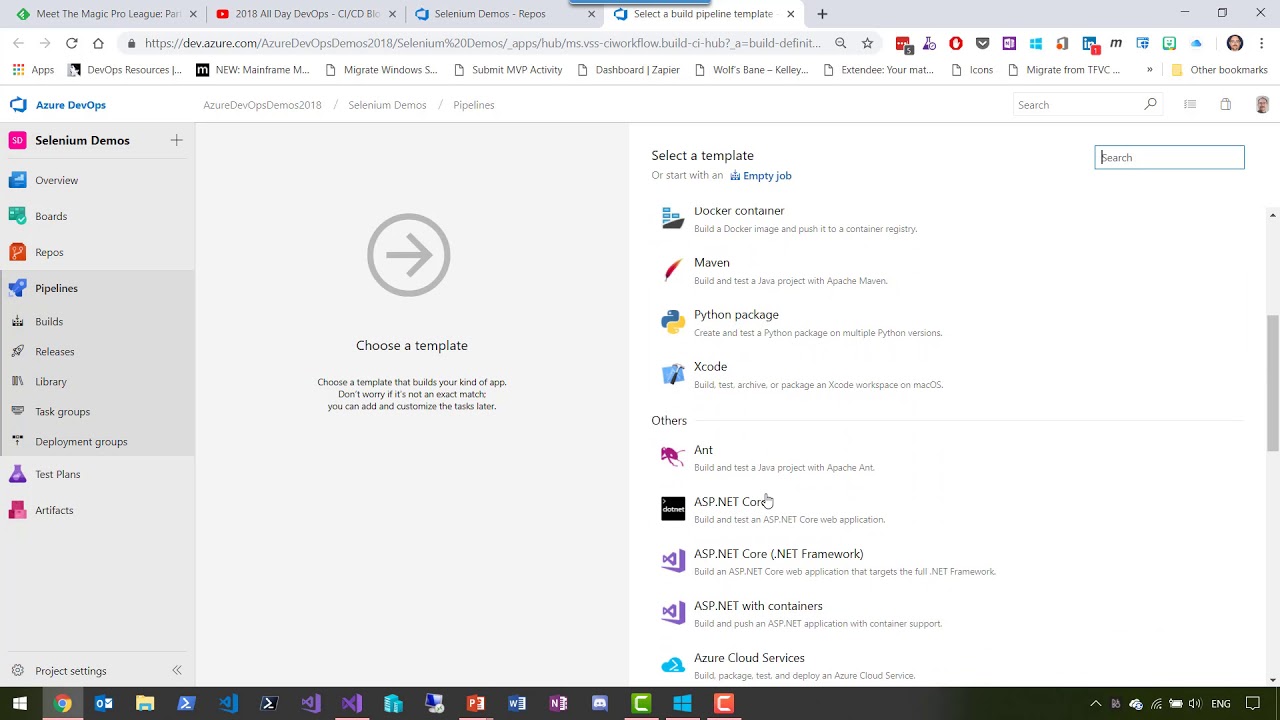Switch to 2018 All Day DevOps tab
1280x720 pixels.
[306, 14]
